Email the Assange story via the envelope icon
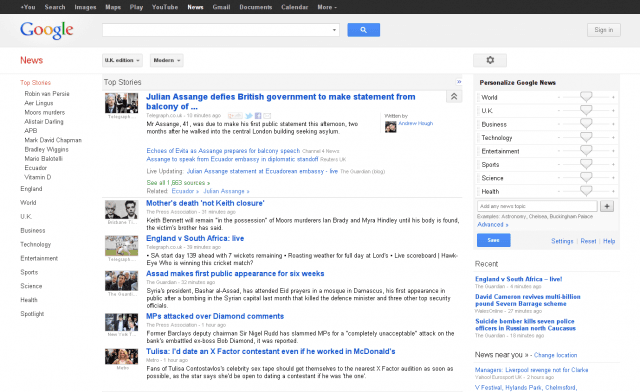The width and height of the screenshot is (640, 392). point(267,116)
